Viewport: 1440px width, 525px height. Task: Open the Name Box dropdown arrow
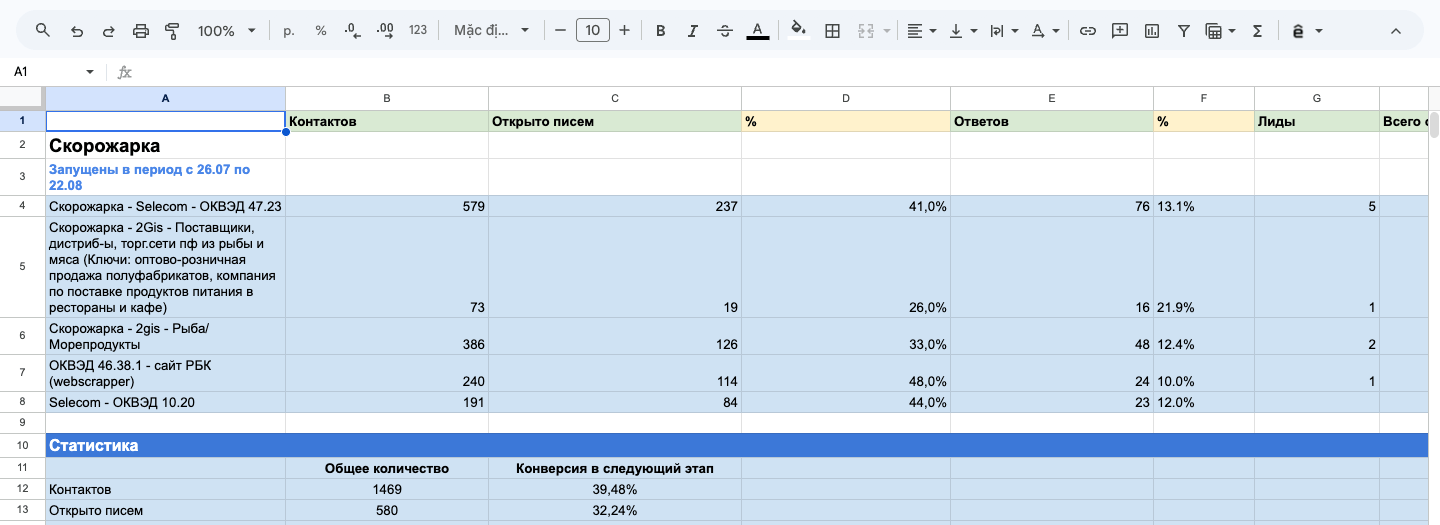point(90,72)
